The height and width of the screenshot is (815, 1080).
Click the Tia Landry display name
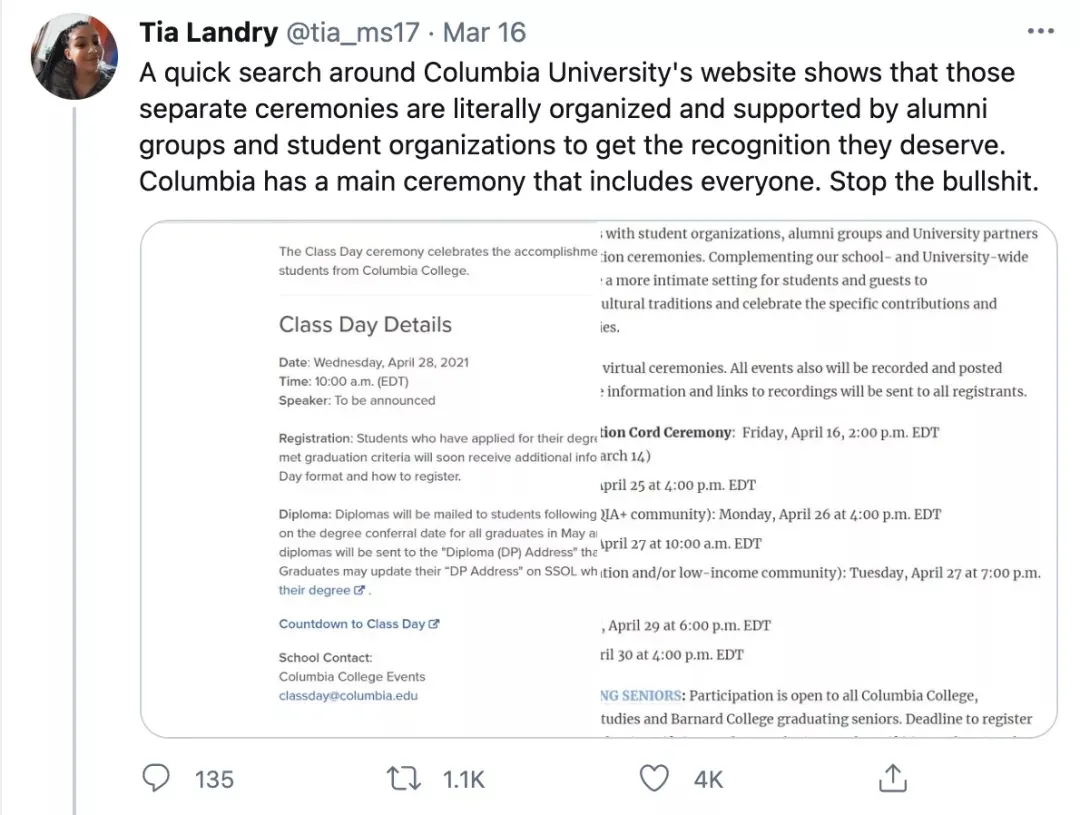208,32
